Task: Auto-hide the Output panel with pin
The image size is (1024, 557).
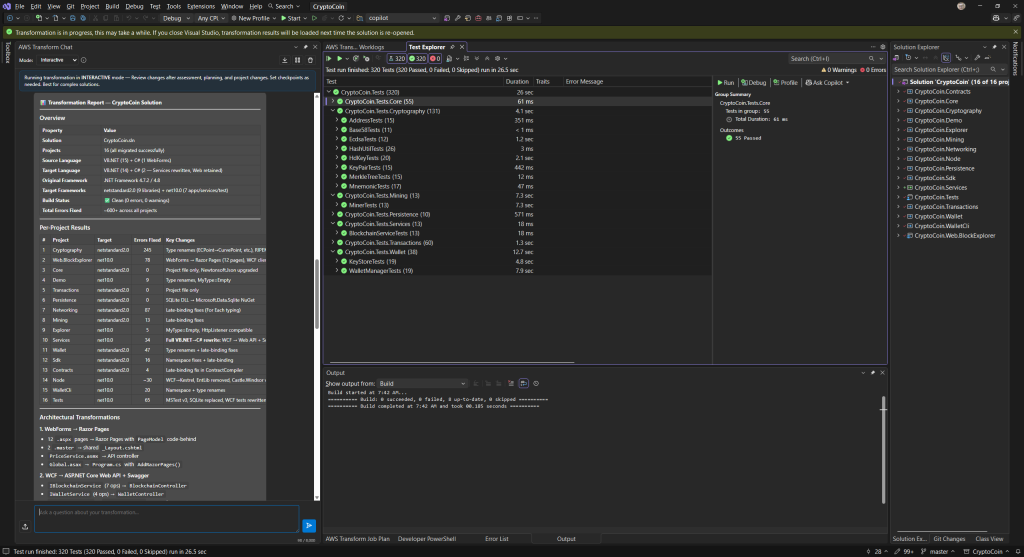Action: (x=872, y=373)
